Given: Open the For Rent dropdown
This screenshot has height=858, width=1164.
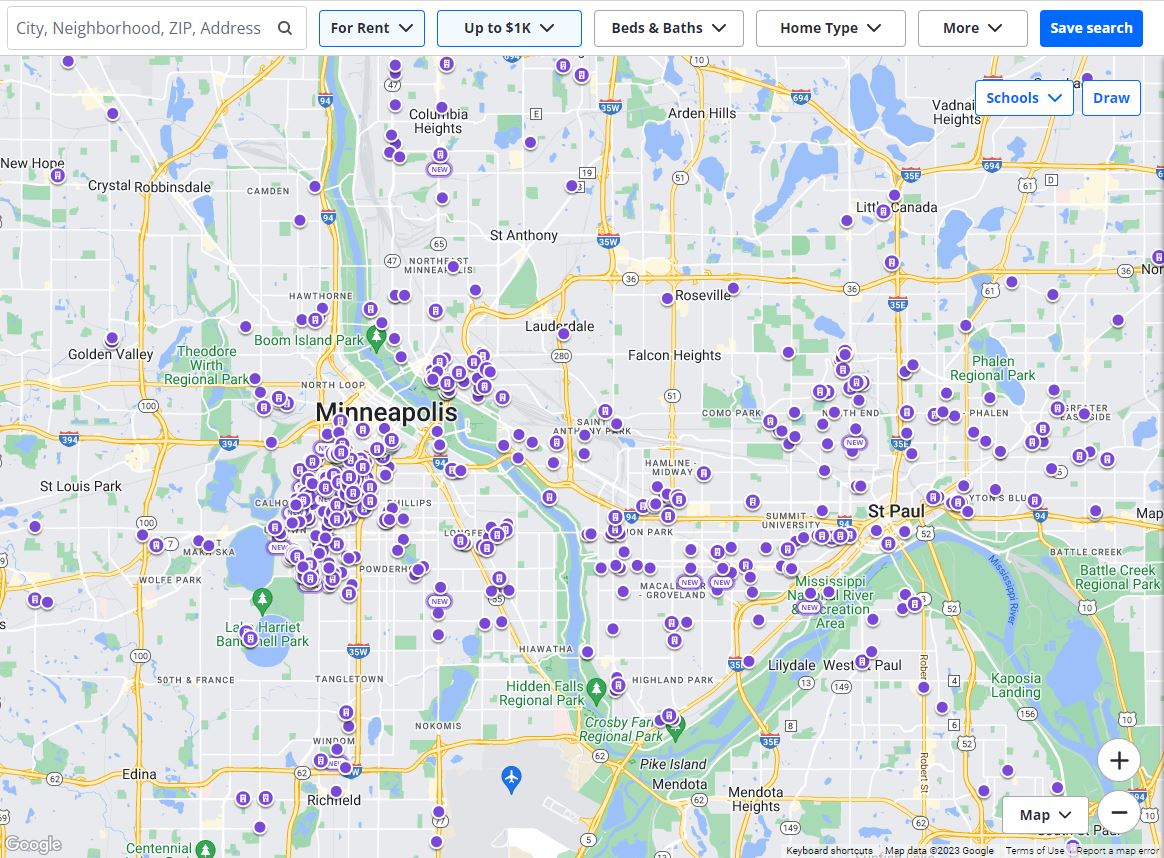Looking at the screenshot, I should point(372,28).
